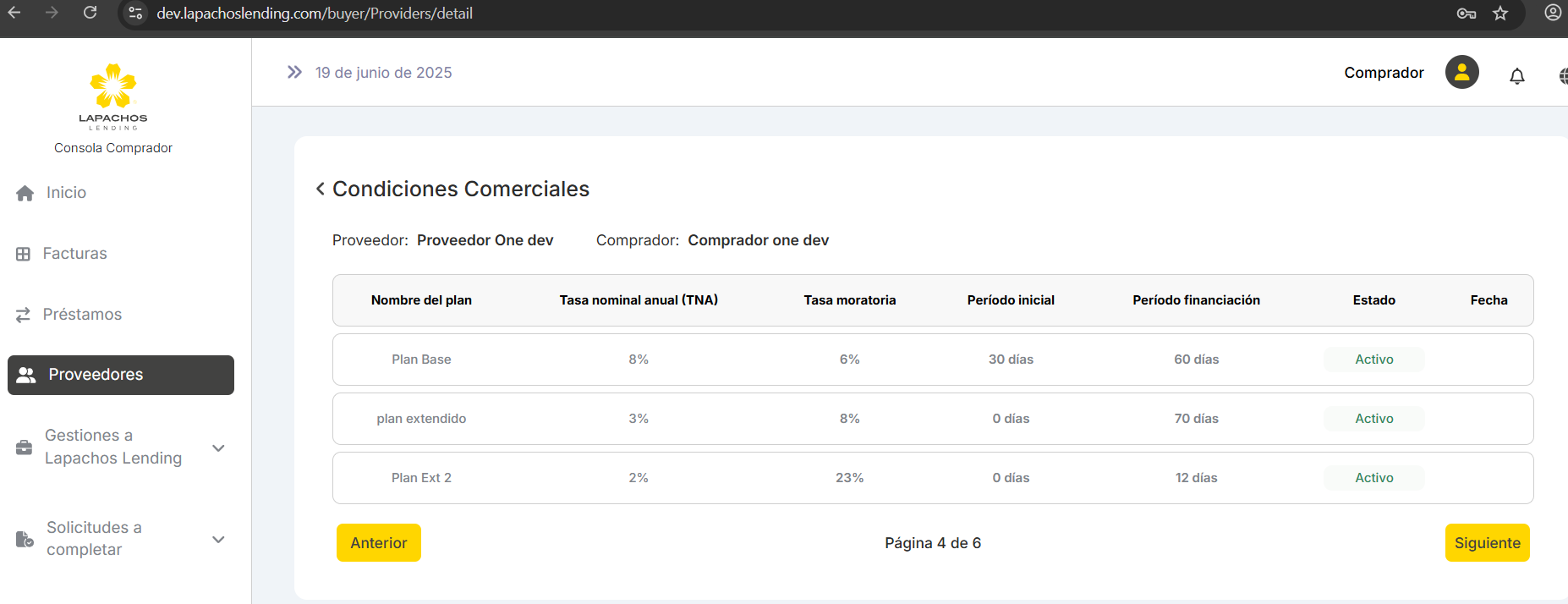Image resolution: width=1568 pixels, height=604 pixels.
Task: Click Activo status of Plan Base
Action: pyautogui.click(x=1373, y=360)
